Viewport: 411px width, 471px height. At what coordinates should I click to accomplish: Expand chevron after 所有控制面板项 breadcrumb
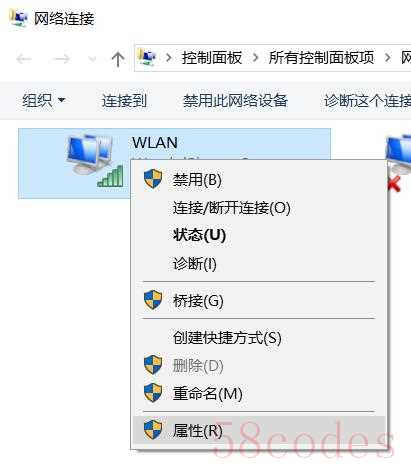[387, 58]
